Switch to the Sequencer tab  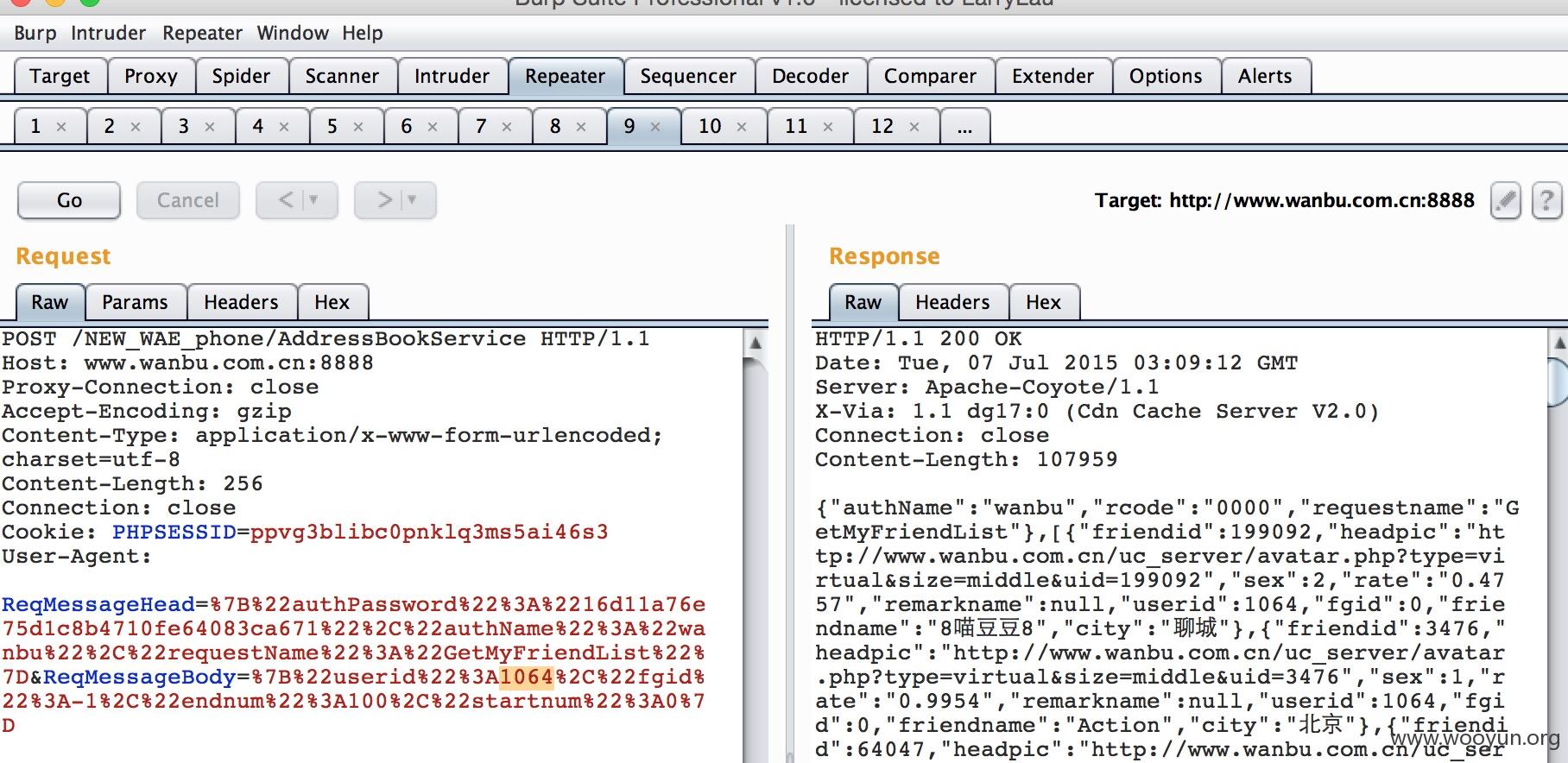click(688, 76)
